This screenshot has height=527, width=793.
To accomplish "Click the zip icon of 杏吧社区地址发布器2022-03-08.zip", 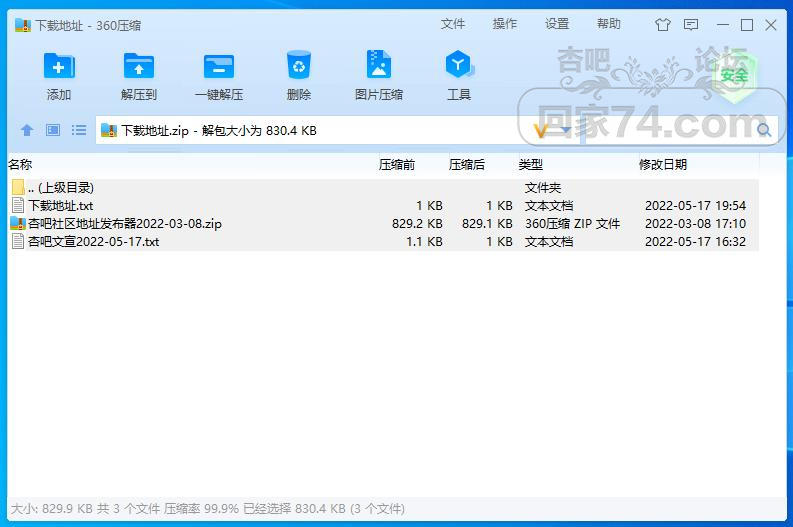I will (18, 223).
